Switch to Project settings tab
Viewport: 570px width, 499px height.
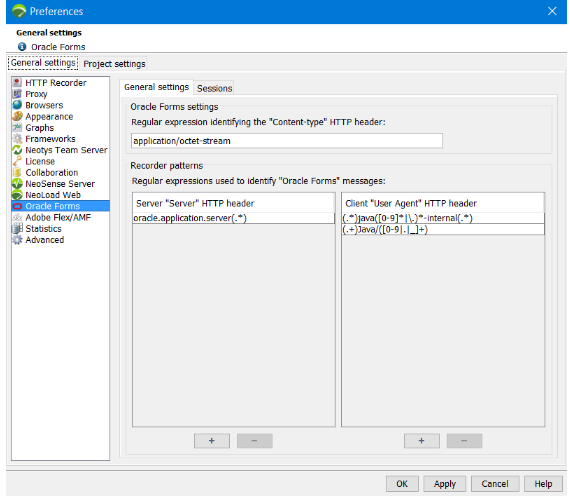(x=114, y=64)
